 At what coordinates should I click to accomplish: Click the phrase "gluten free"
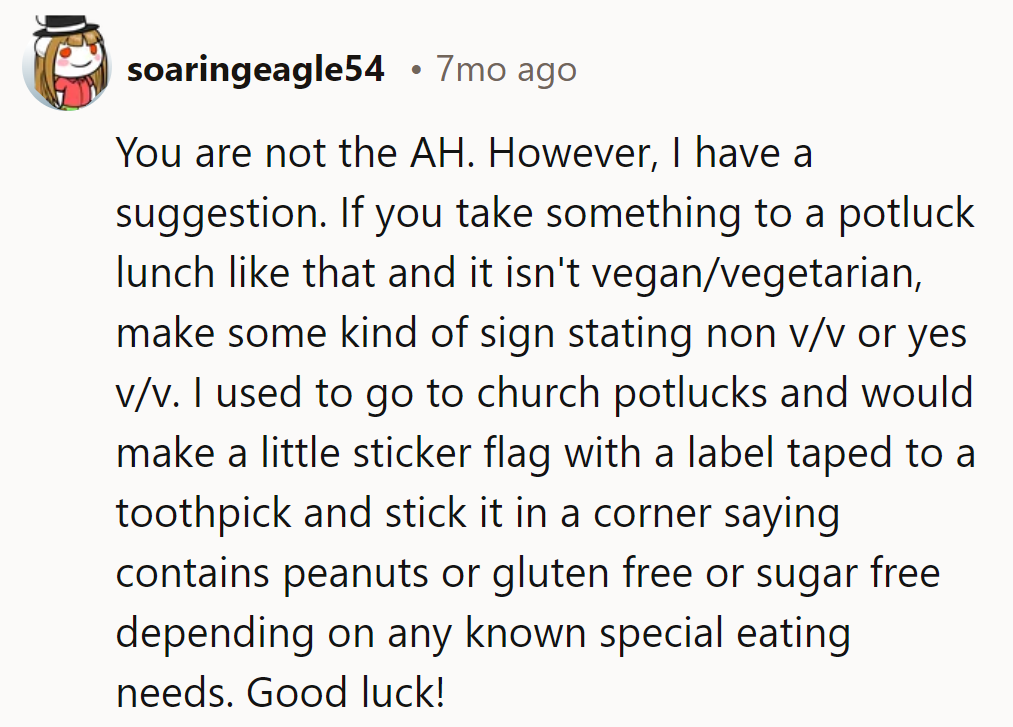[x=595, y=573]
